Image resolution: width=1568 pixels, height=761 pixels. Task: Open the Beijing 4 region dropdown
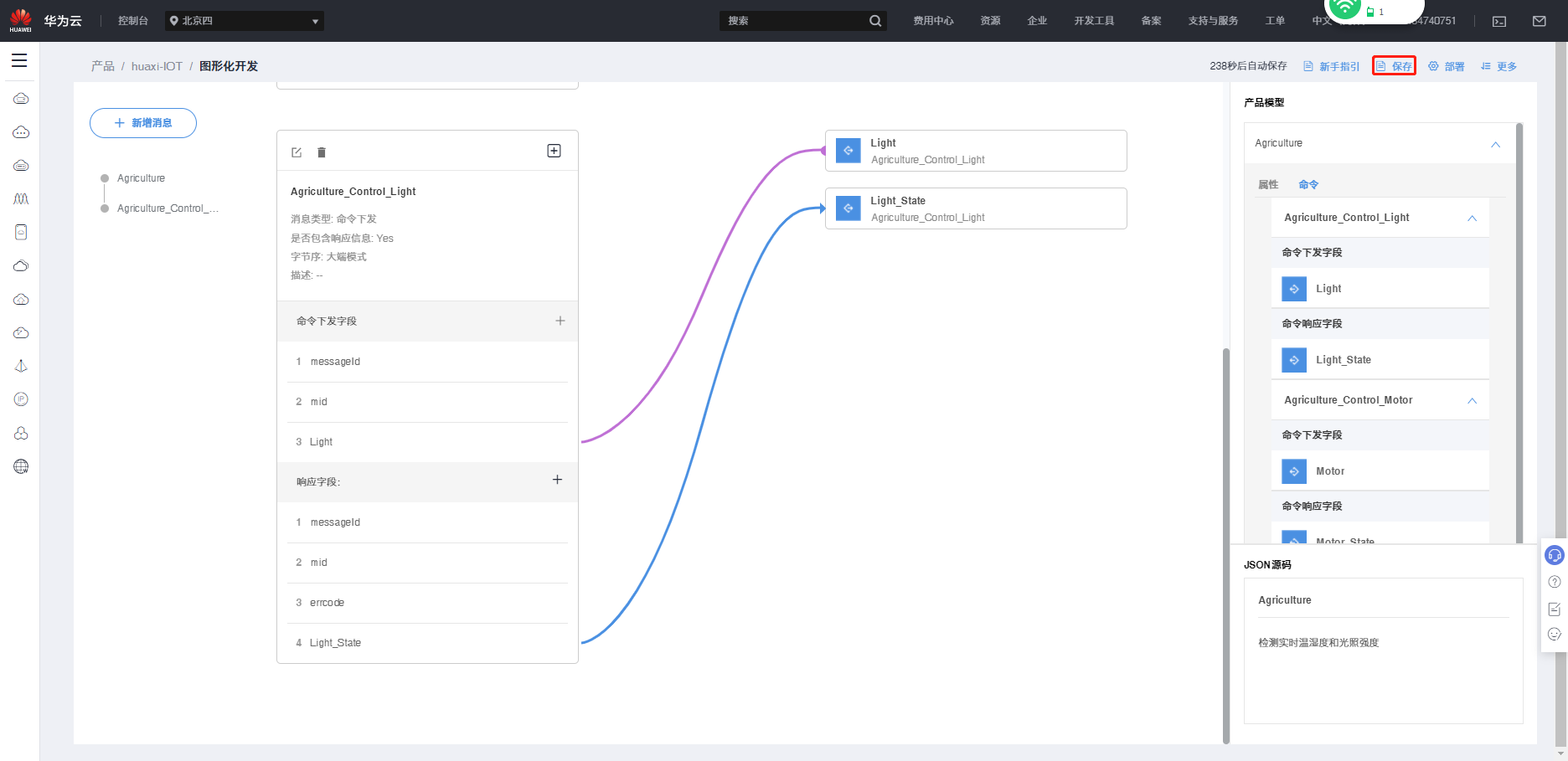[x=245, y=21]
